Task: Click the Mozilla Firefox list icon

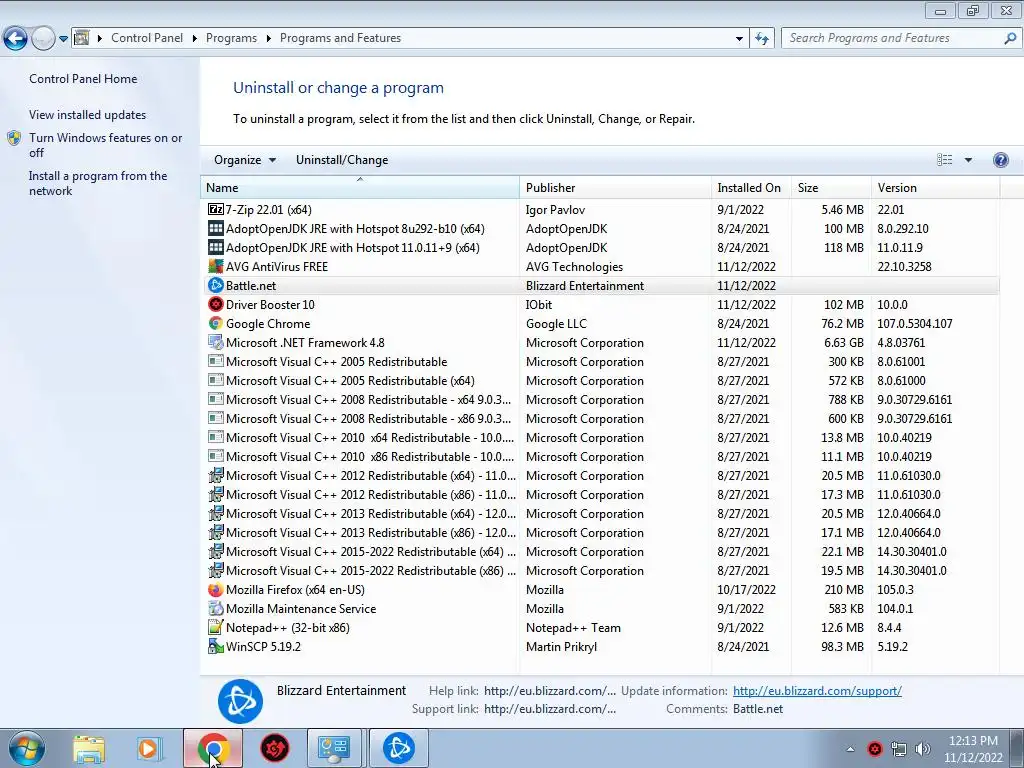Action: [216, 590]
